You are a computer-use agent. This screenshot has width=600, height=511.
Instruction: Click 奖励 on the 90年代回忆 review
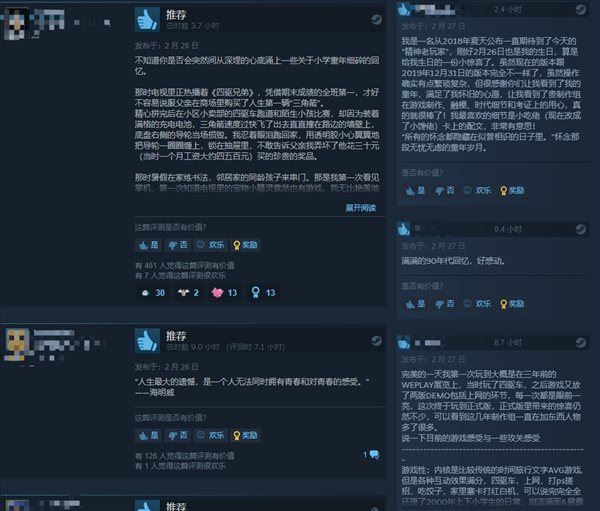[512, 304]
